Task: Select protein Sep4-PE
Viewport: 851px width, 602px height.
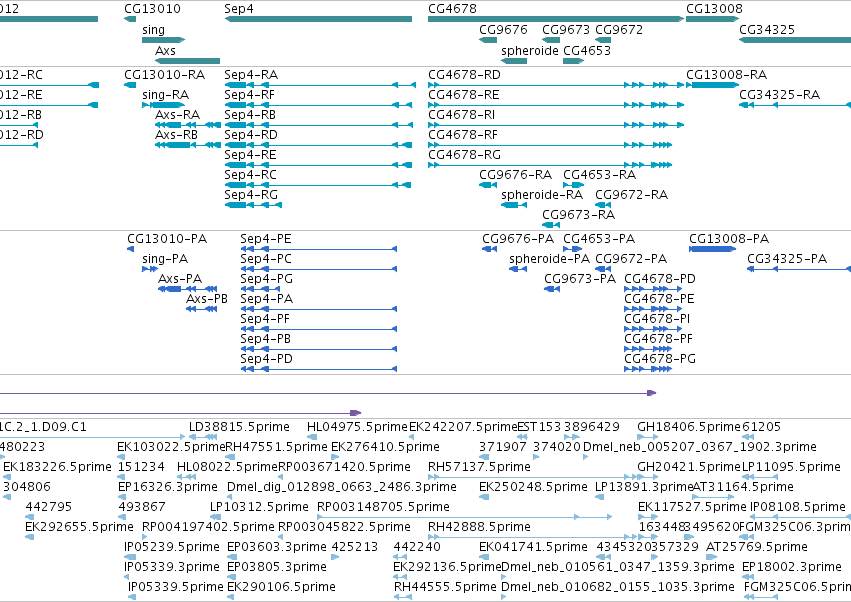Action: tap(319, 249)
